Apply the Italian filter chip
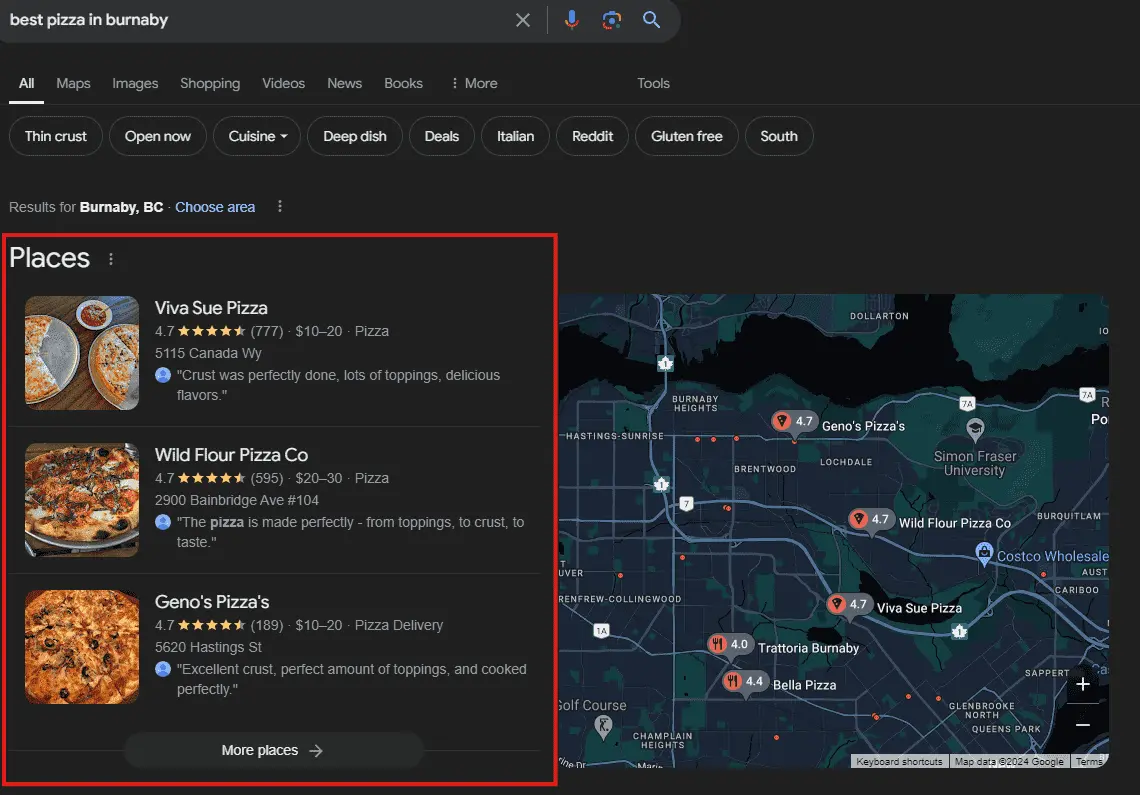1140x795 pixels. point(515,136)
